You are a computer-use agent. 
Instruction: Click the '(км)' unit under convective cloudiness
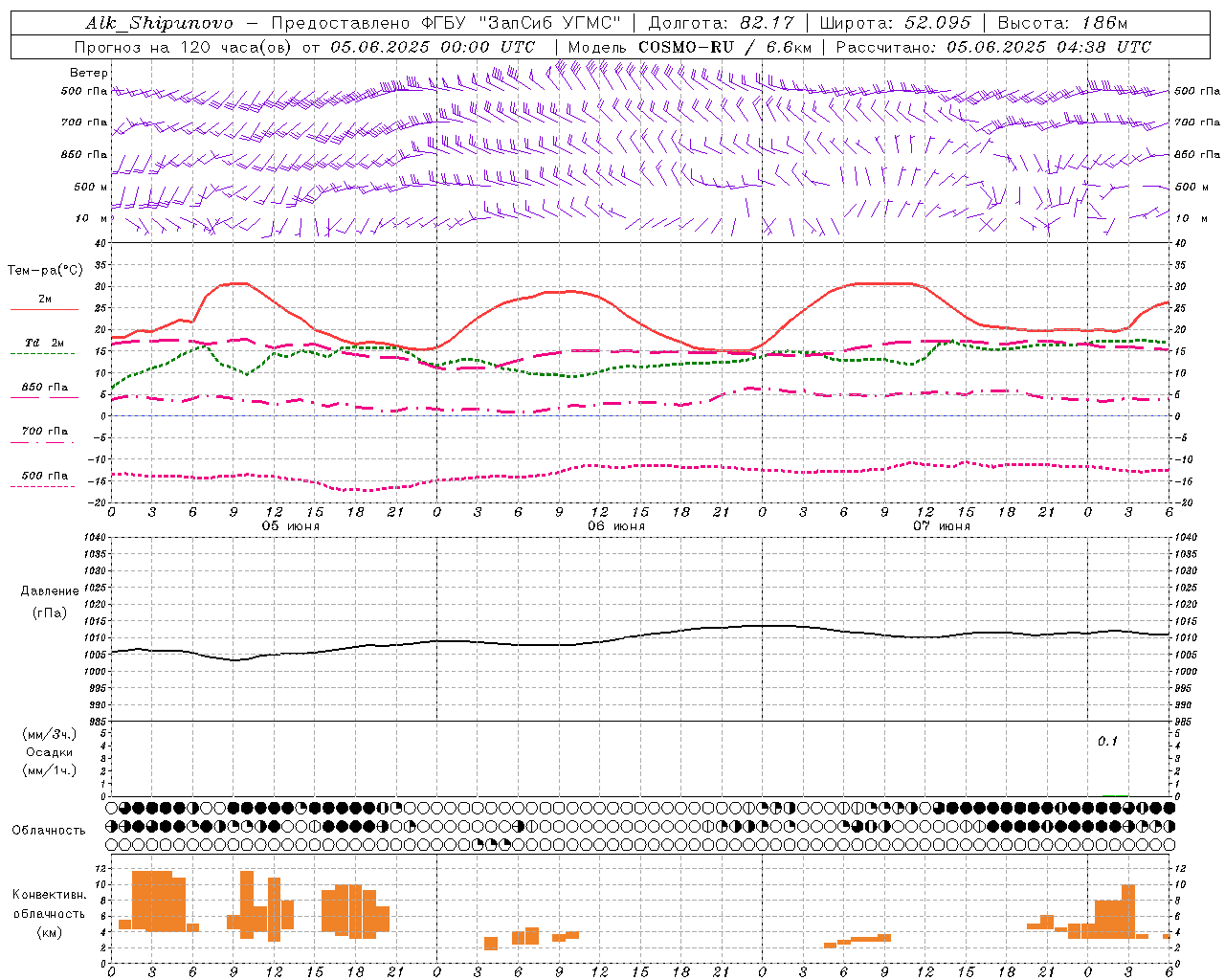pyautogui.click(x=50, y=932)
